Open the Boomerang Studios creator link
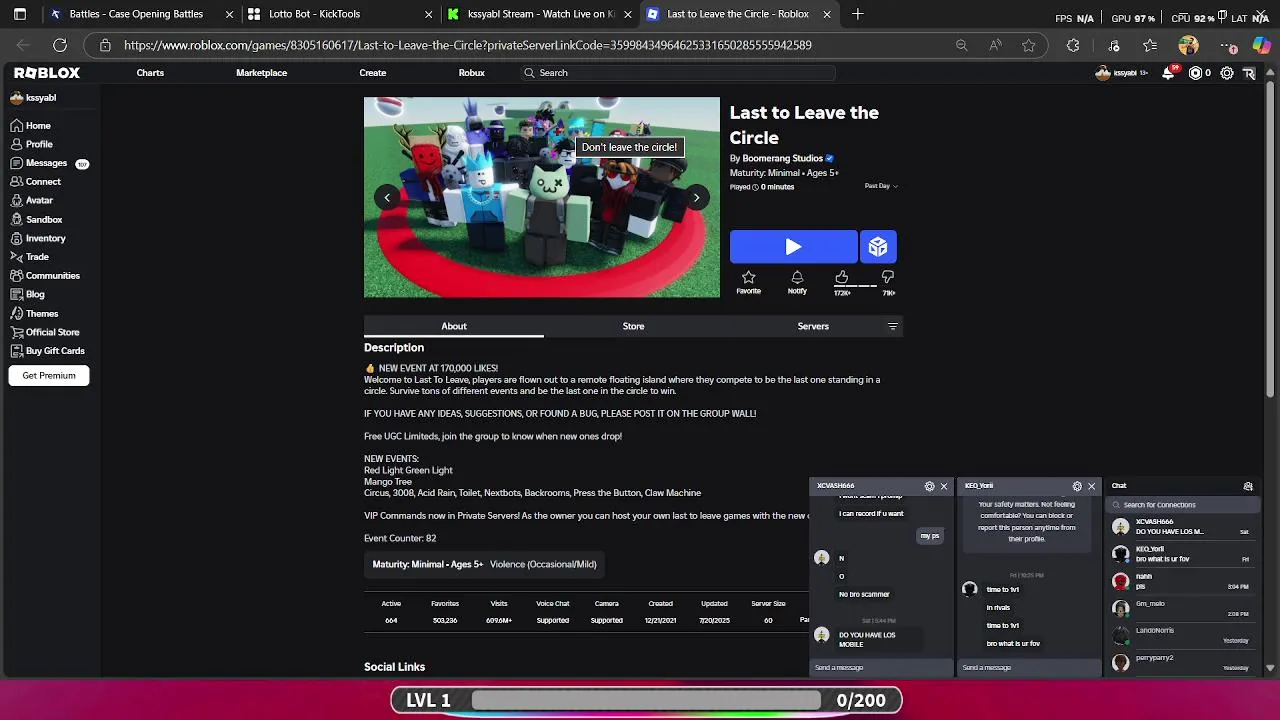The height and width of the screenshot is (720, 1280). [782, 158]
